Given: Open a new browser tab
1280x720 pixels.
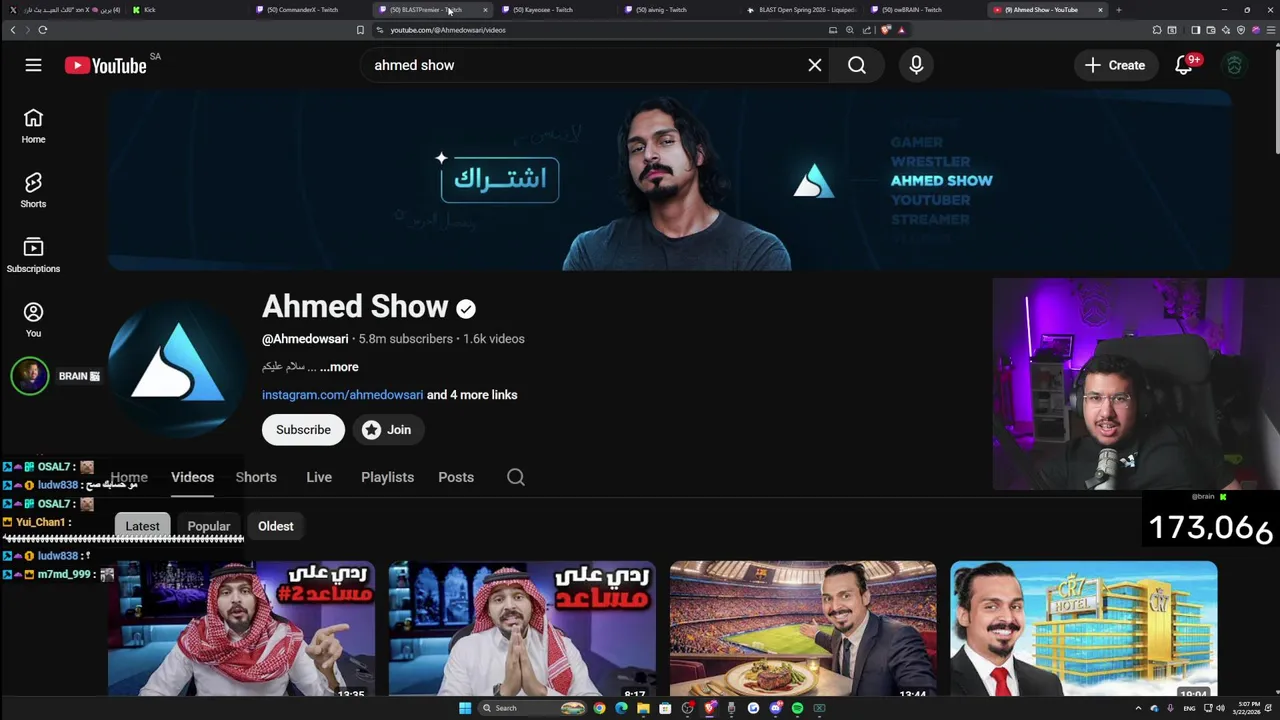Looking at the screenshot, I should 1118,10.
